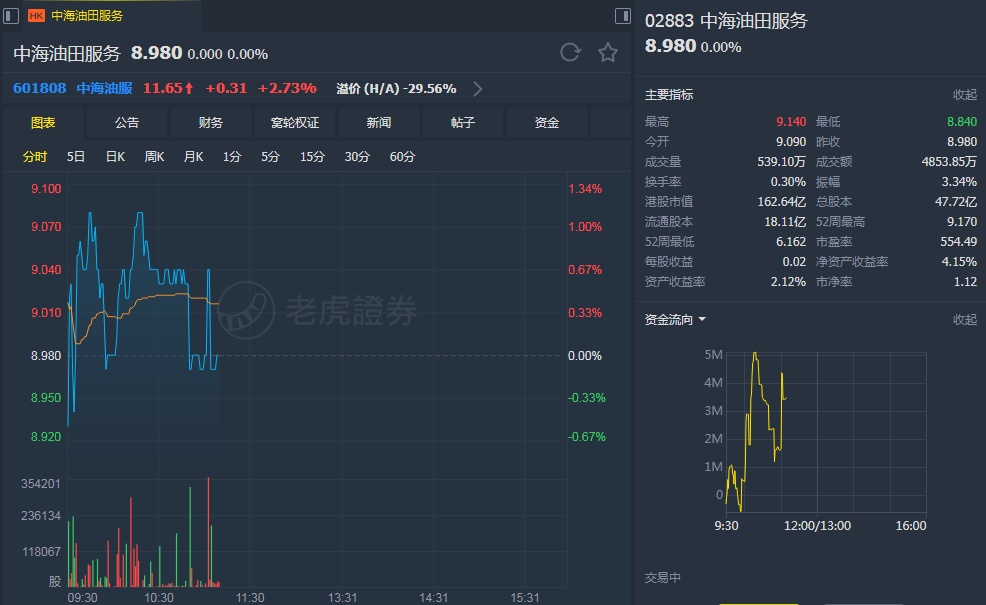The height and width of the screenshot is (605, 986).
Task: Toggle the right sidebar panel icon
Action: pyautogui.click(x=623, y=16)
